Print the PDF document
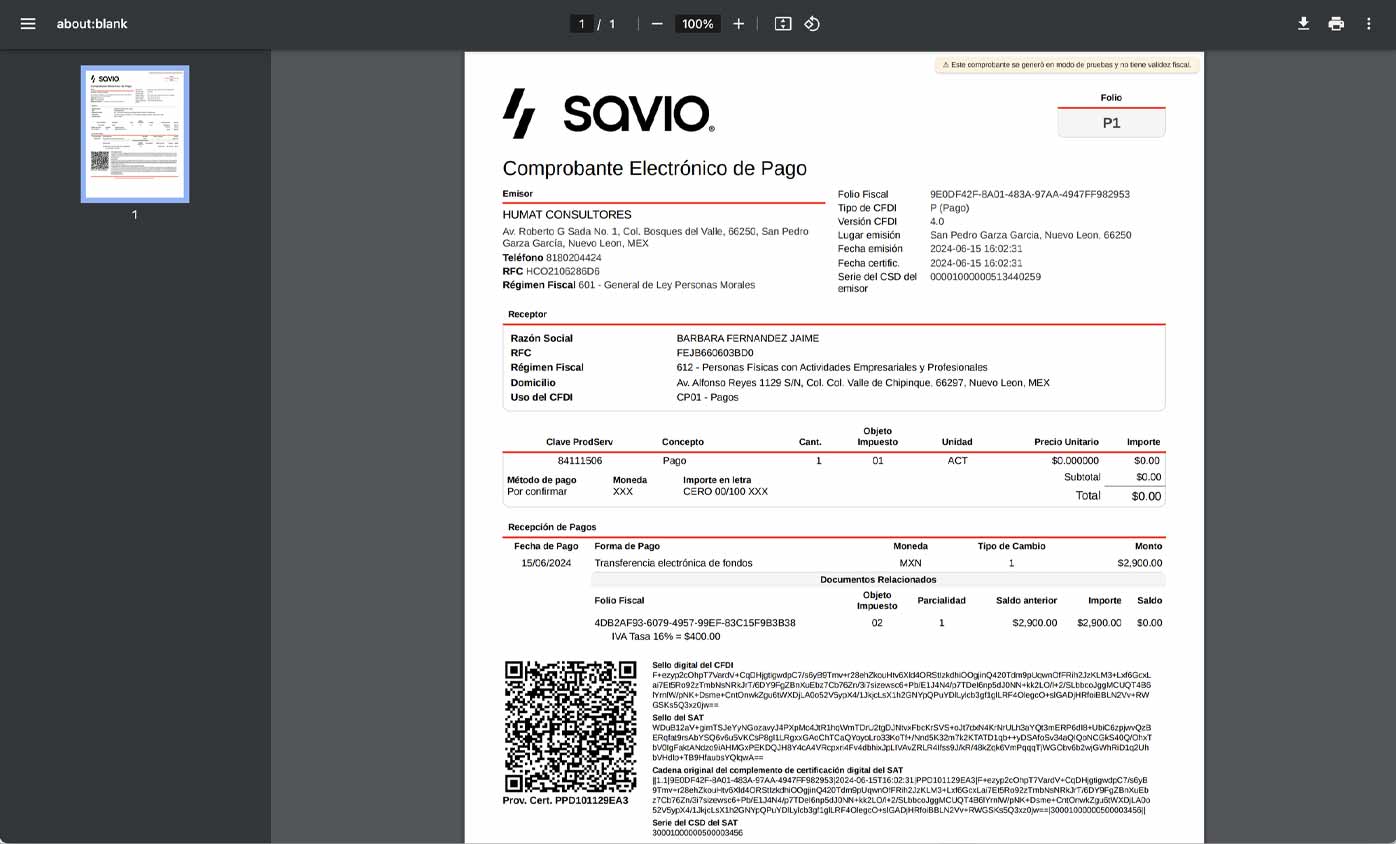This screenshot has width=1396, height=844. [1336, 24]
